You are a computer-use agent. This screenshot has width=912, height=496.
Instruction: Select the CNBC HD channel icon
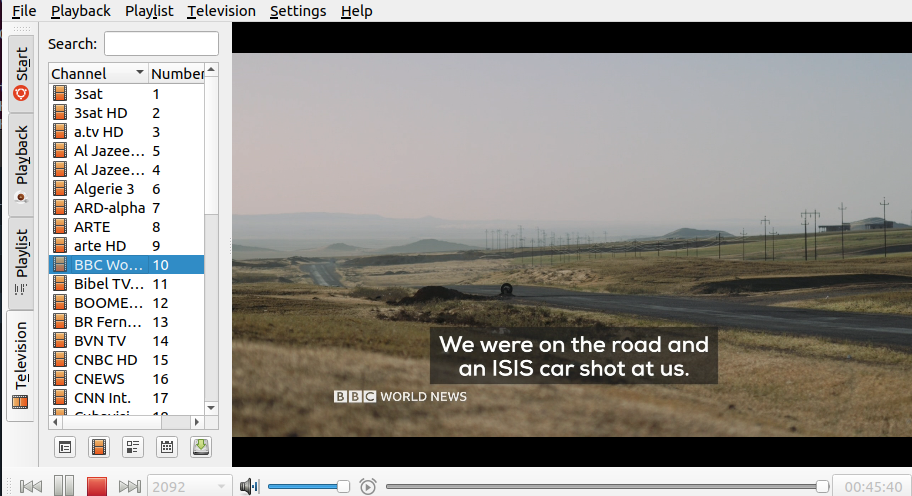pos(60,359)
